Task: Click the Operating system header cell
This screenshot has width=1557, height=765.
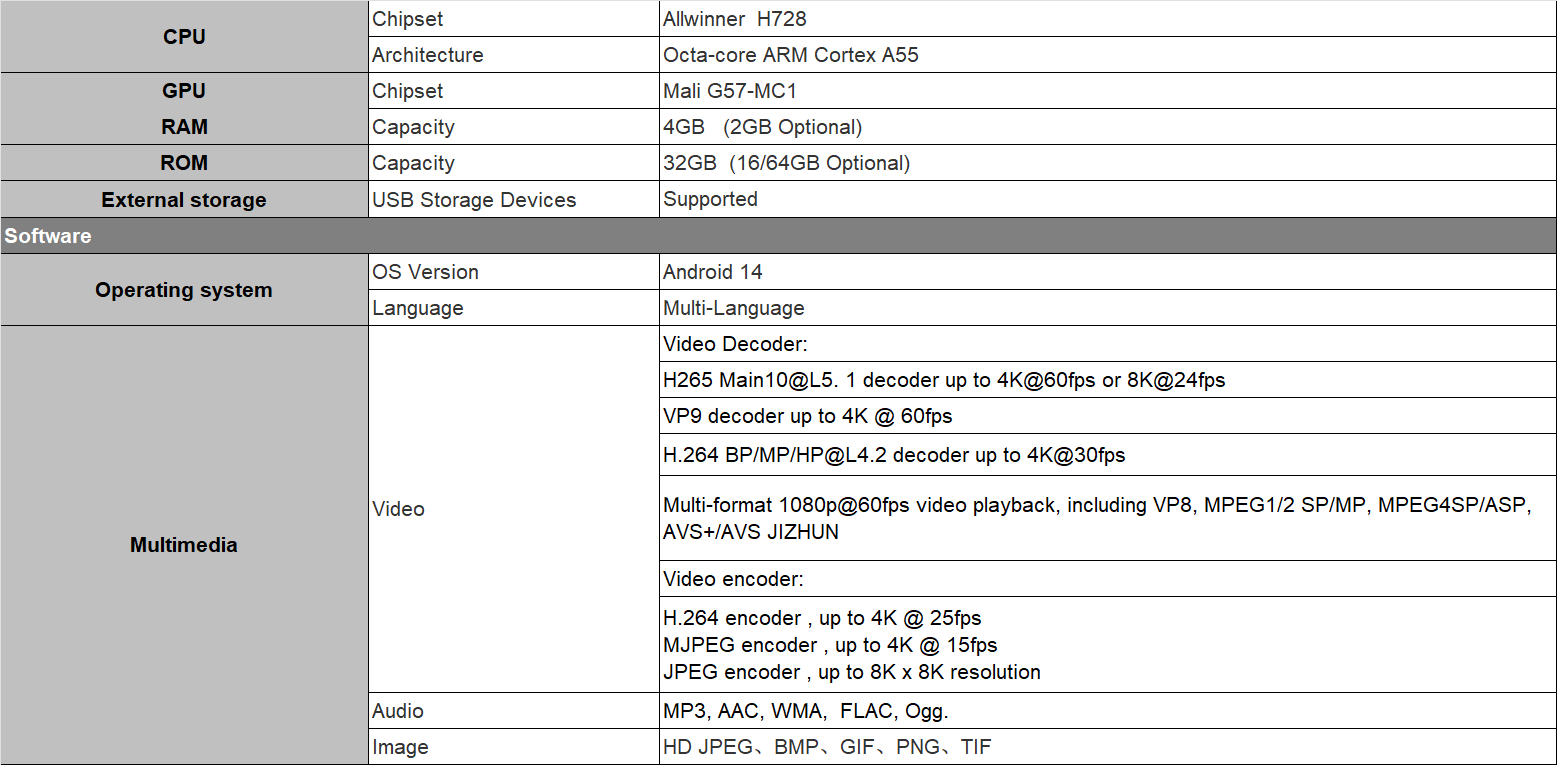Action: pos(184,290)
